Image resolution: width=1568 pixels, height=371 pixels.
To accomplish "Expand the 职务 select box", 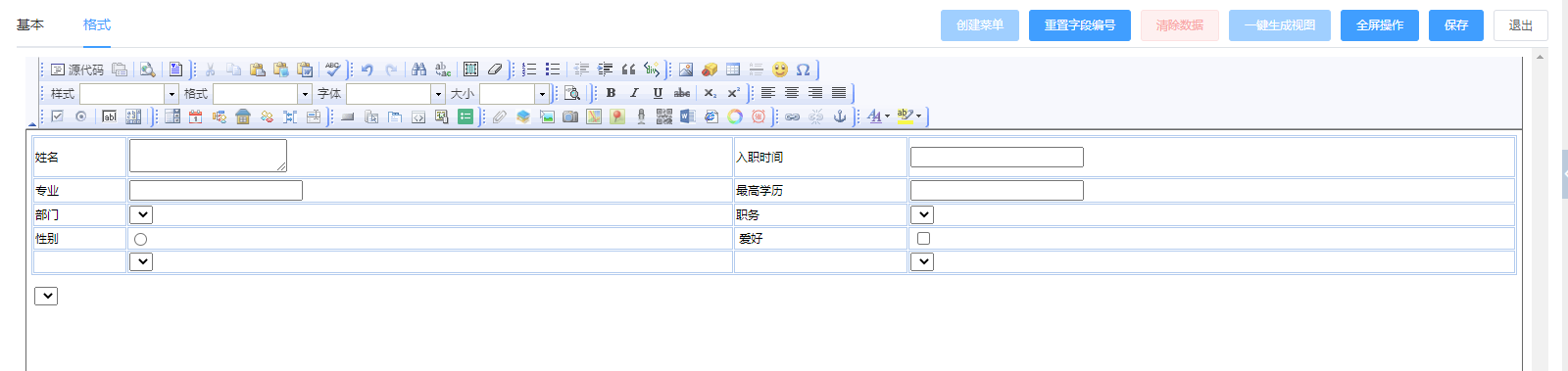I will point(922,214).
